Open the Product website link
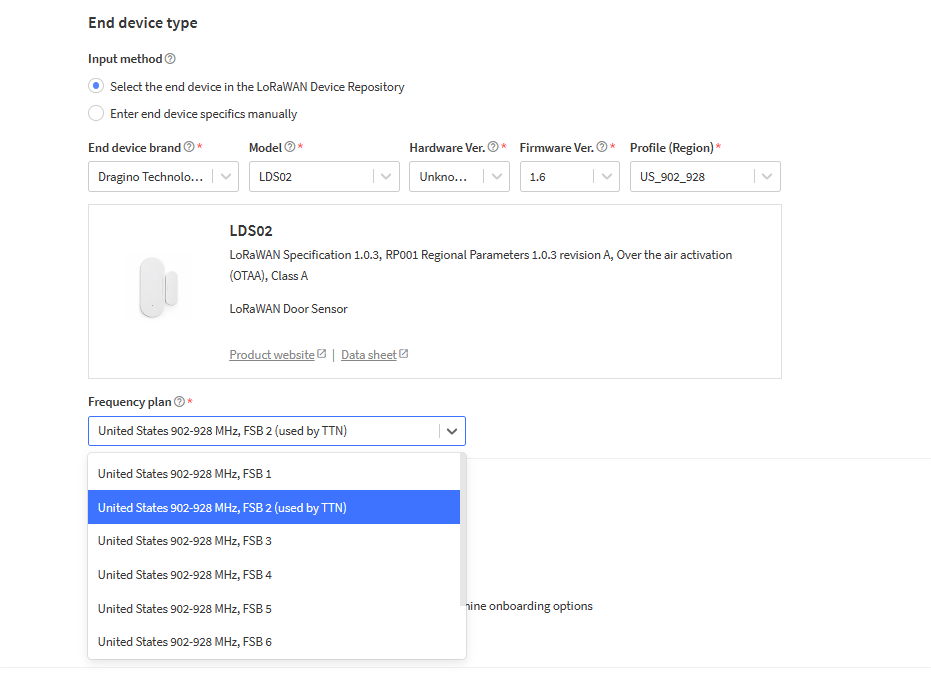Image resolution: width=931 pixels, height=674 pixels. coord(272,355)
